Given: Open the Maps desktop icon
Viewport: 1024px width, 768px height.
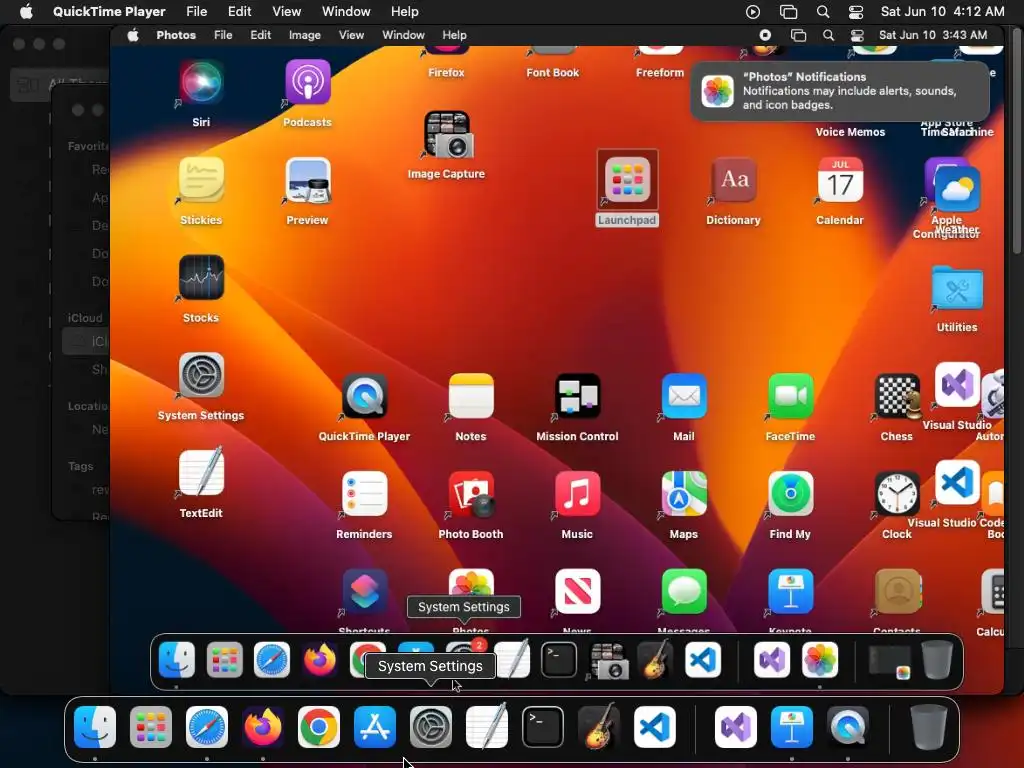Looking at the screenshot, I should click(684, 494).
